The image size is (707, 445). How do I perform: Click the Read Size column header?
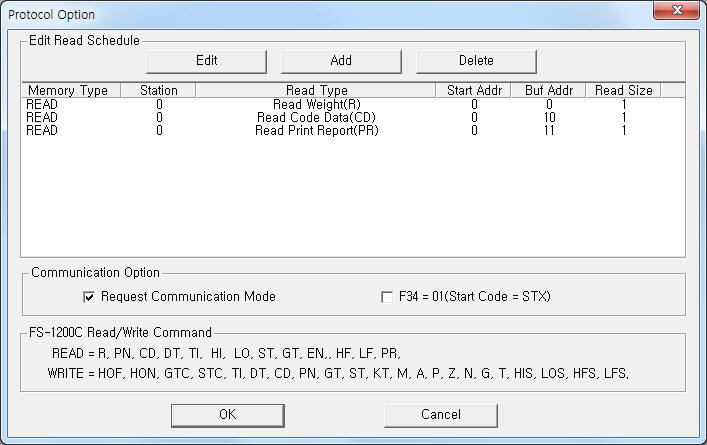point(624,91)
